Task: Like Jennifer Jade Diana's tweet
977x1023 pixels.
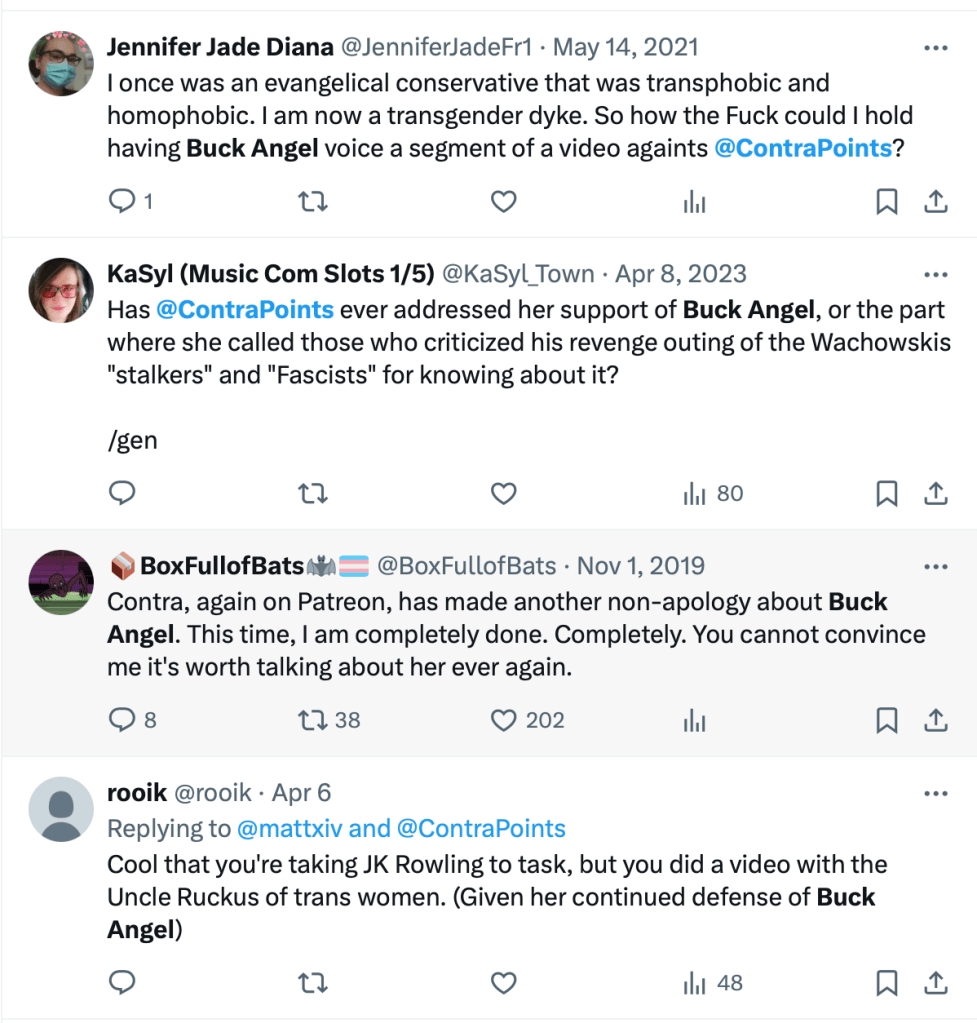Action: tap(503, 202)
